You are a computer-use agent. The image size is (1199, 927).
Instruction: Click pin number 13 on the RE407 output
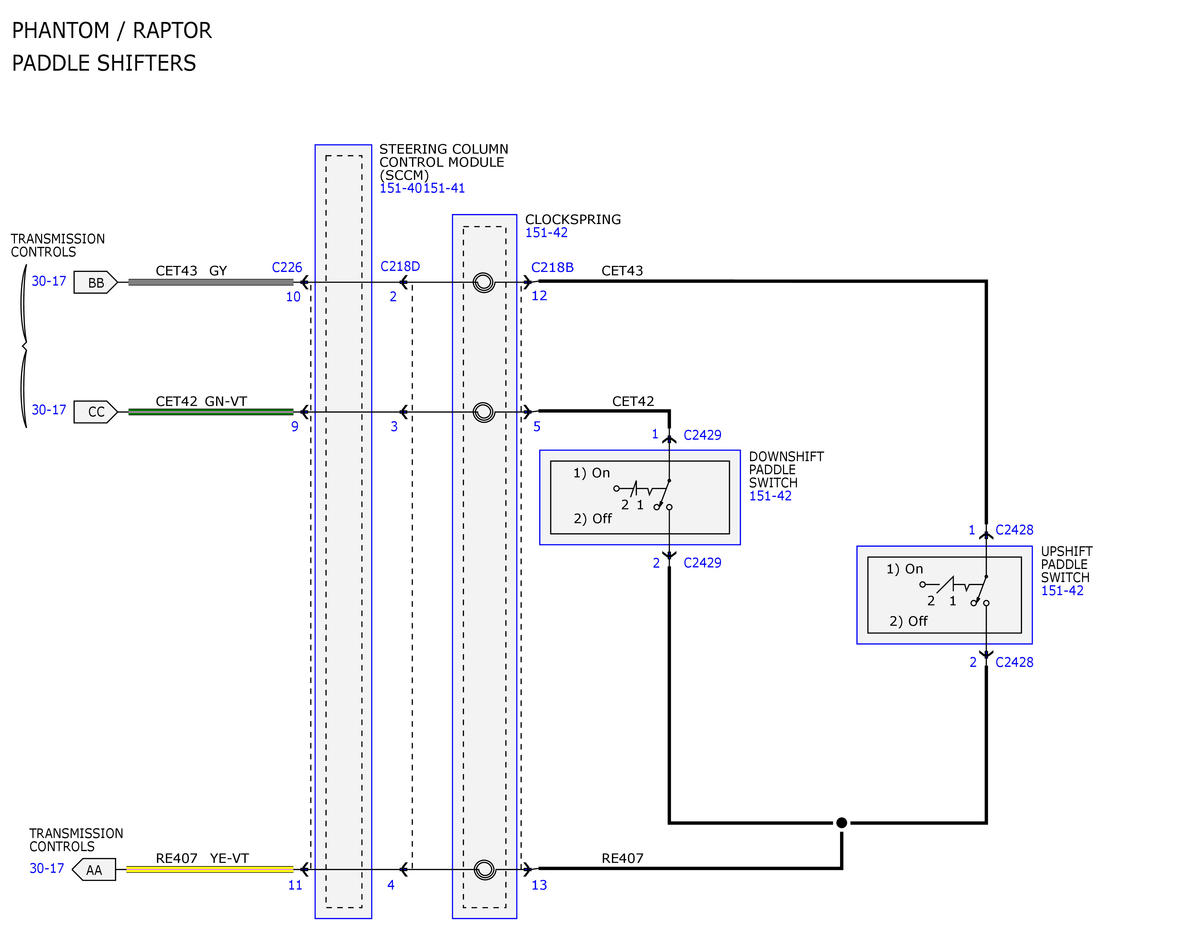(x=539, y=885)
